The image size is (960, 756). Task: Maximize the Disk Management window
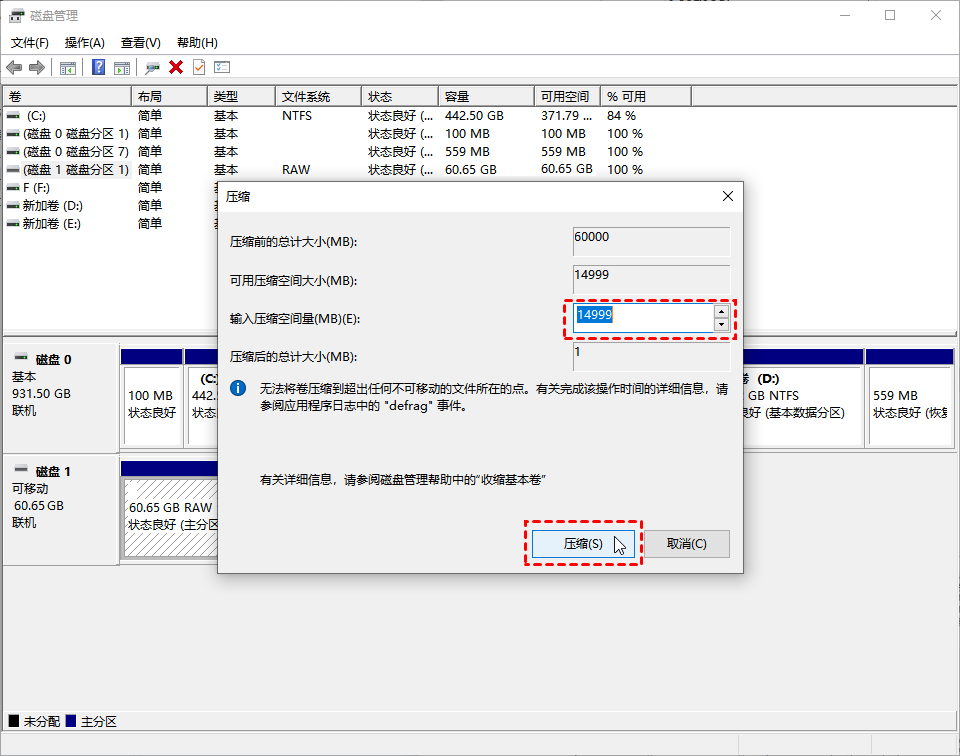tap(890, 15)
